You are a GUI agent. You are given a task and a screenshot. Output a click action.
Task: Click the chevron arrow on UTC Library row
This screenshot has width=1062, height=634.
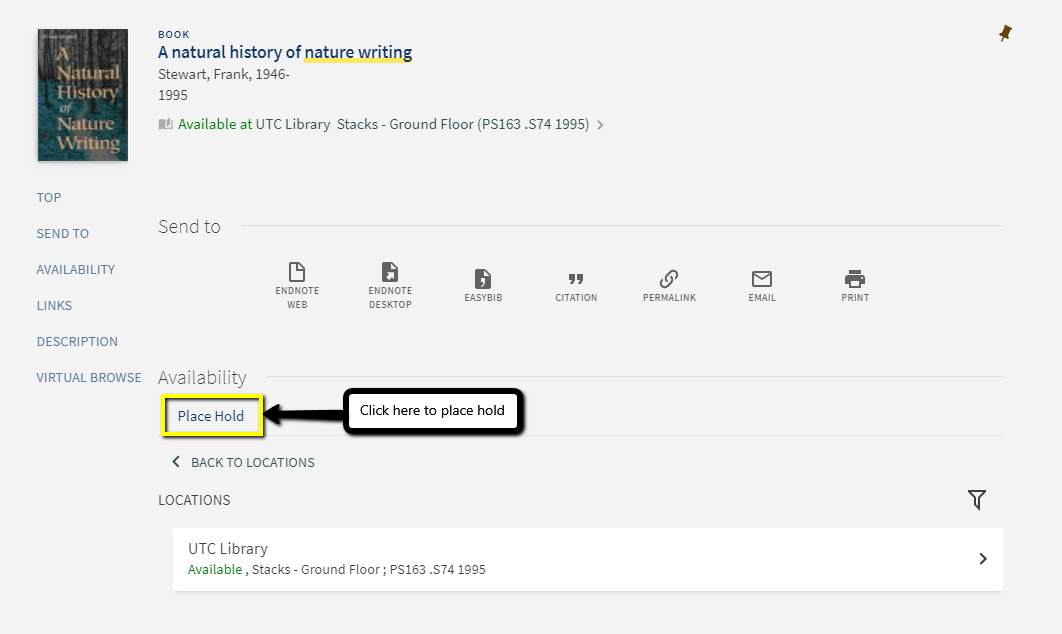point(983,559)
